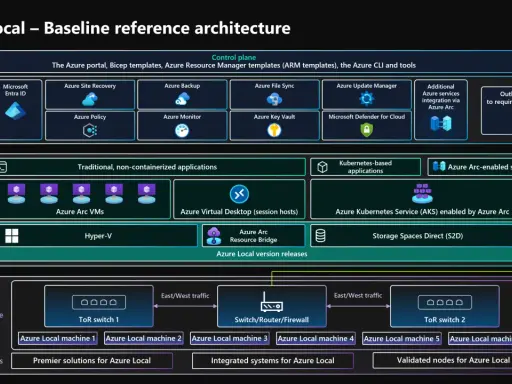This screenshot has height=384, width=512.
Task: Click the Azure Key Vault key icon
Action: (274, 130)
